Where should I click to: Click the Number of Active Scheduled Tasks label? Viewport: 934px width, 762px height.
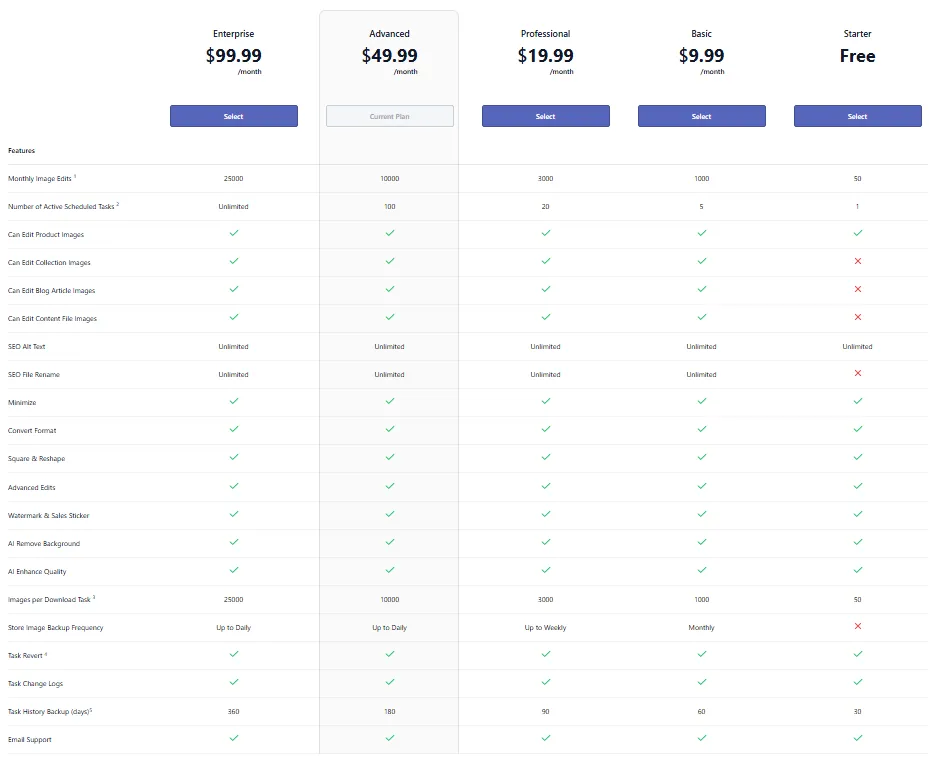coord(63,206)
